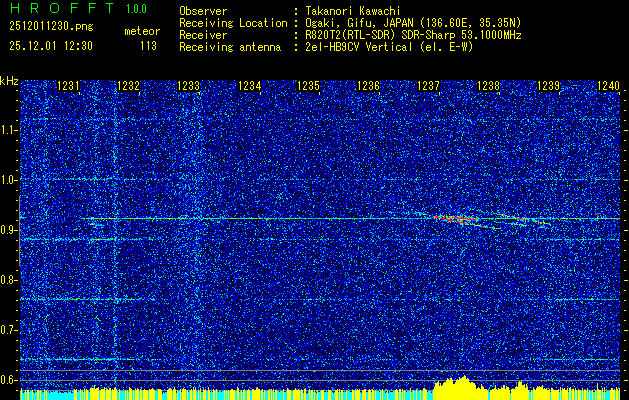Click the 1237 time marker
The image size is (629, 400).
(x=428, y=86)
